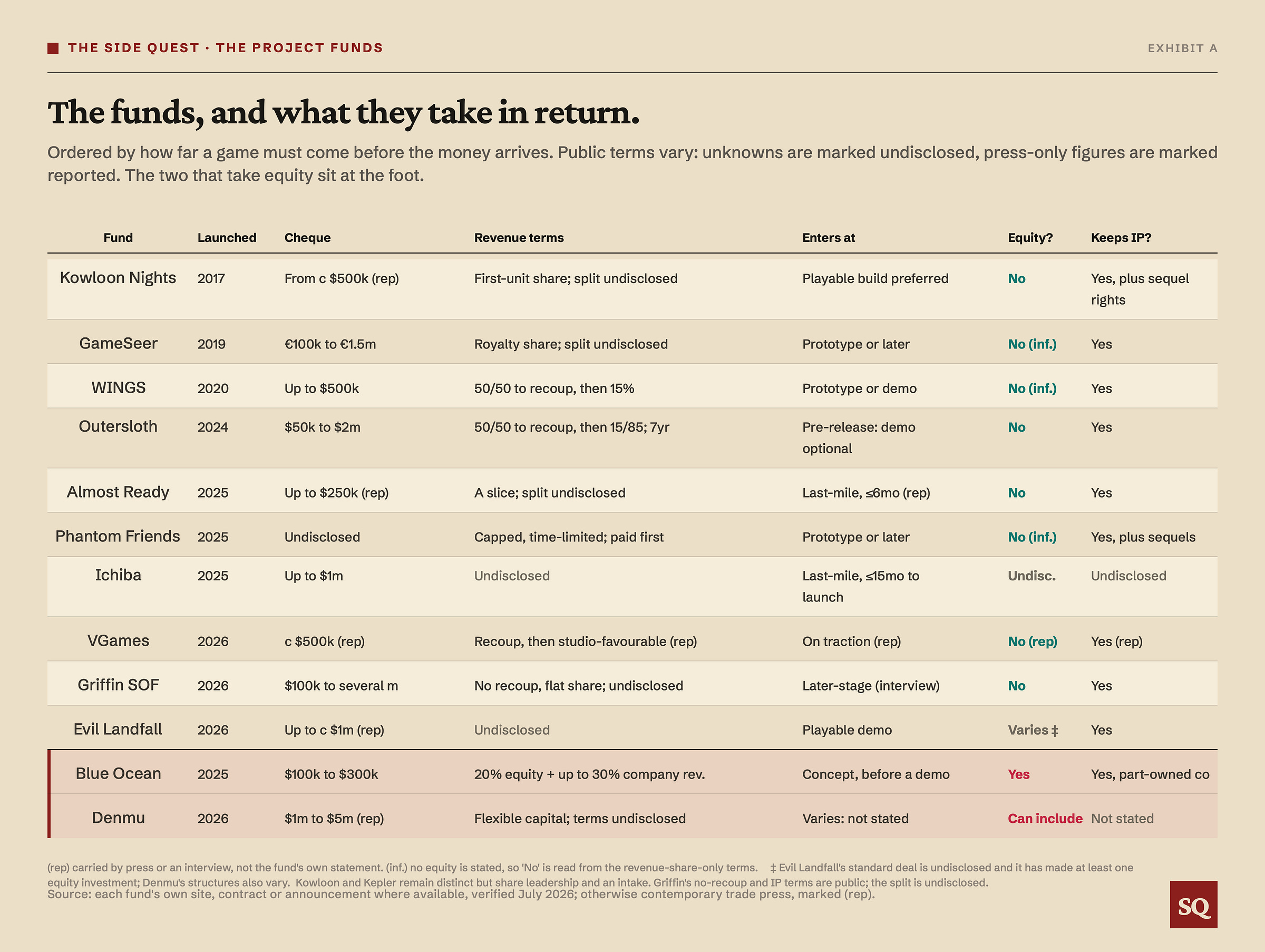1265x952 pixels.
Task: Select the Kowloon Nights fund name
Action: coord(118,278)
